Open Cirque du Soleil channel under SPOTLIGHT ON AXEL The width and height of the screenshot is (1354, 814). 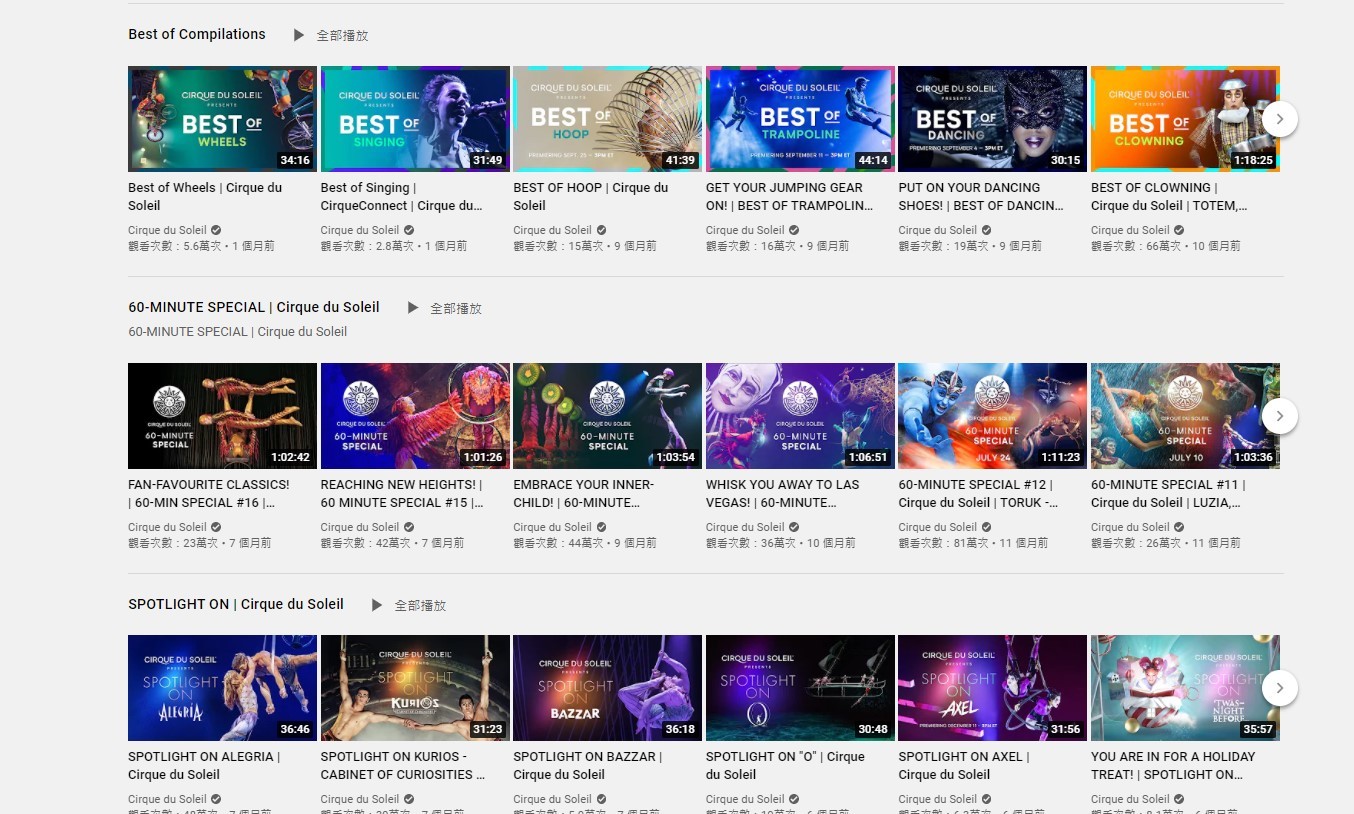(x=937, y=799)
